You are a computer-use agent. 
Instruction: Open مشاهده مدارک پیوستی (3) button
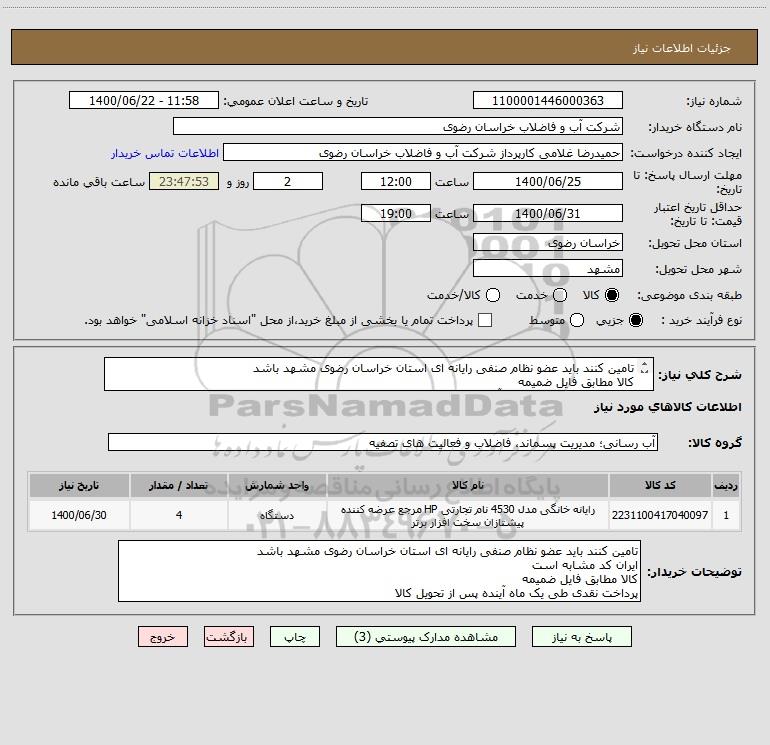pyautogui.click(x=426, y=637)
